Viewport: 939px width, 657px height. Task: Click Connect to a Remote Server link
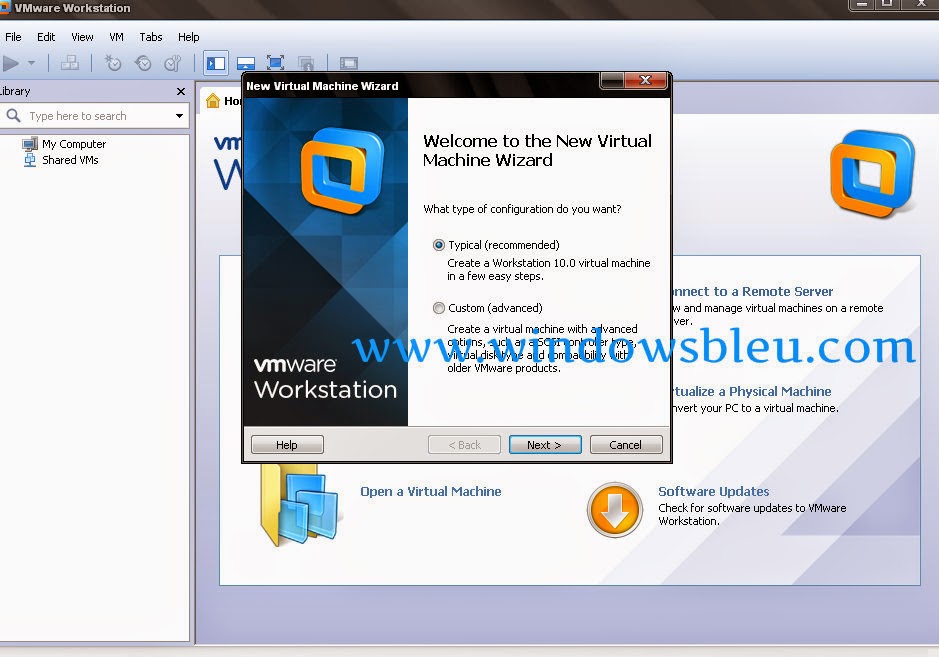point(753,291)
